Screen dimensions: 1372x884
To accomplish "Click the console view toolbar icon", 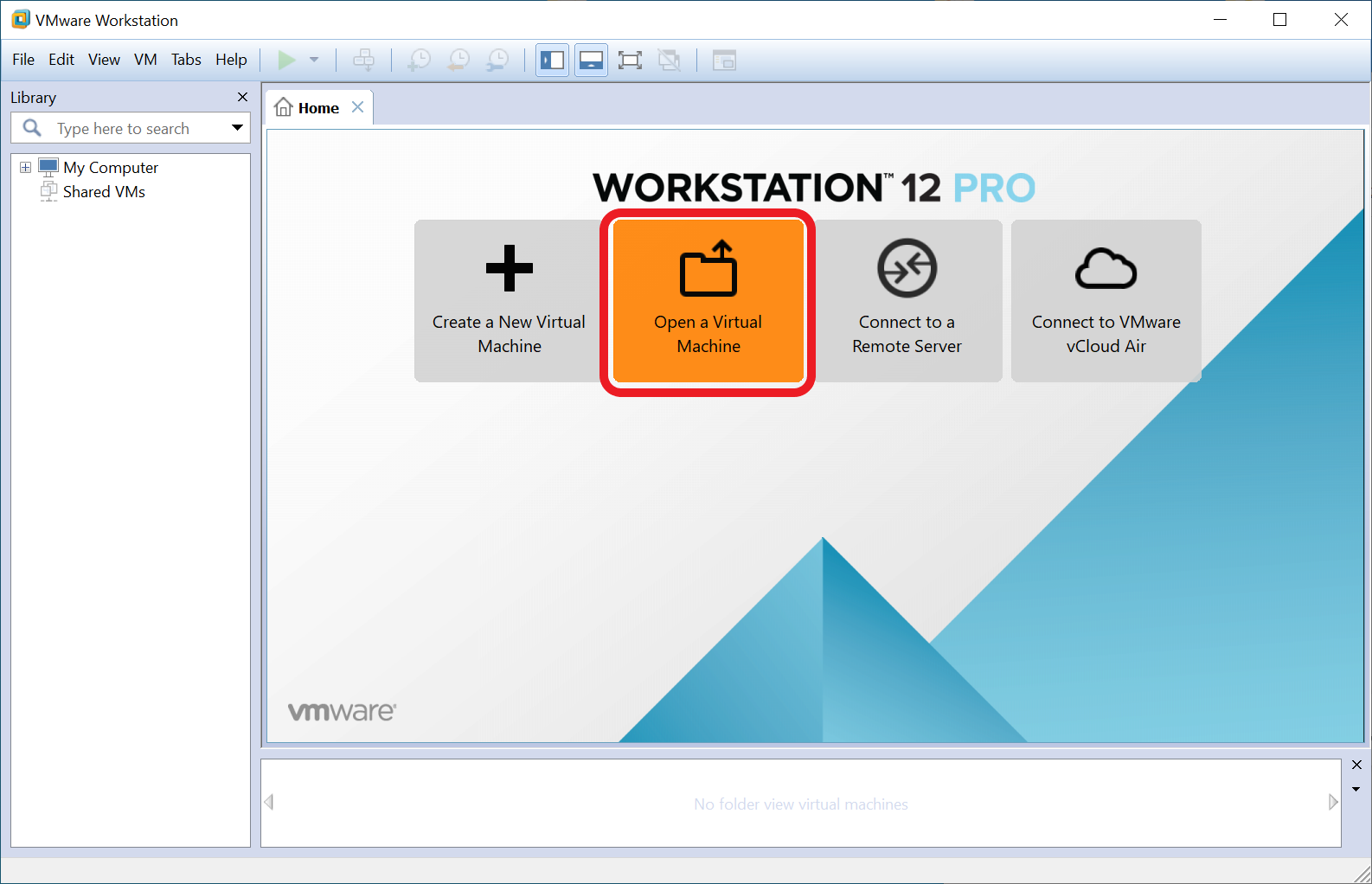I will [724, 60].
